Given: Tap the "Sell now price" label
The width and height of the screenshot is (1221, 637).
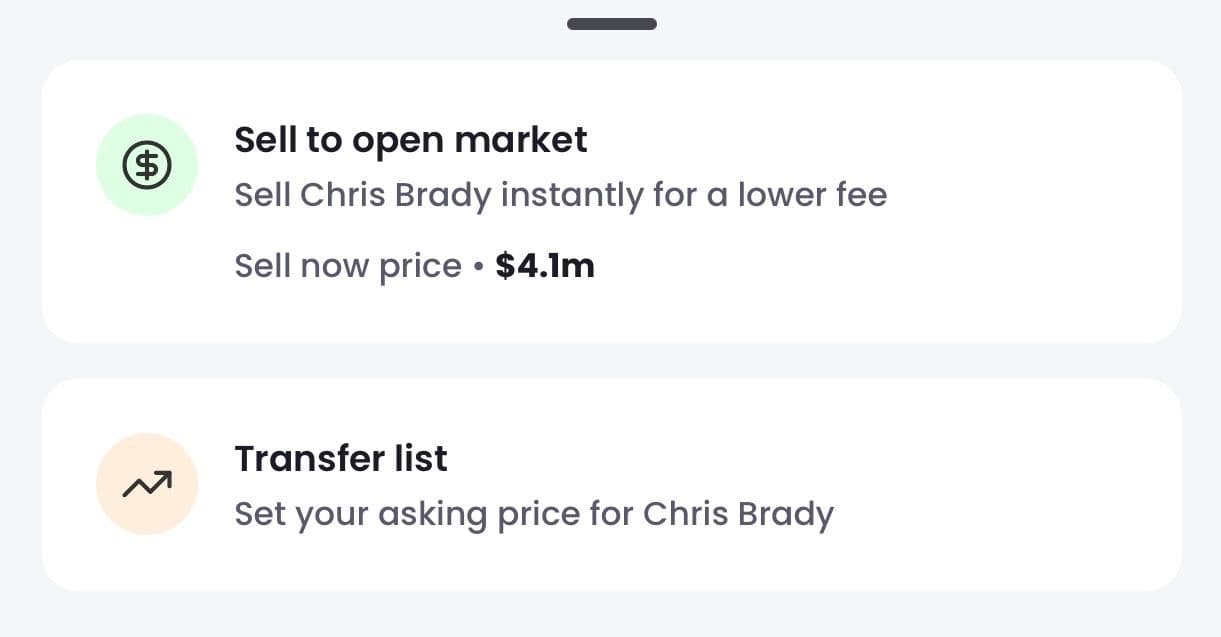Looking at the screenshot, I should click(347, 266).
